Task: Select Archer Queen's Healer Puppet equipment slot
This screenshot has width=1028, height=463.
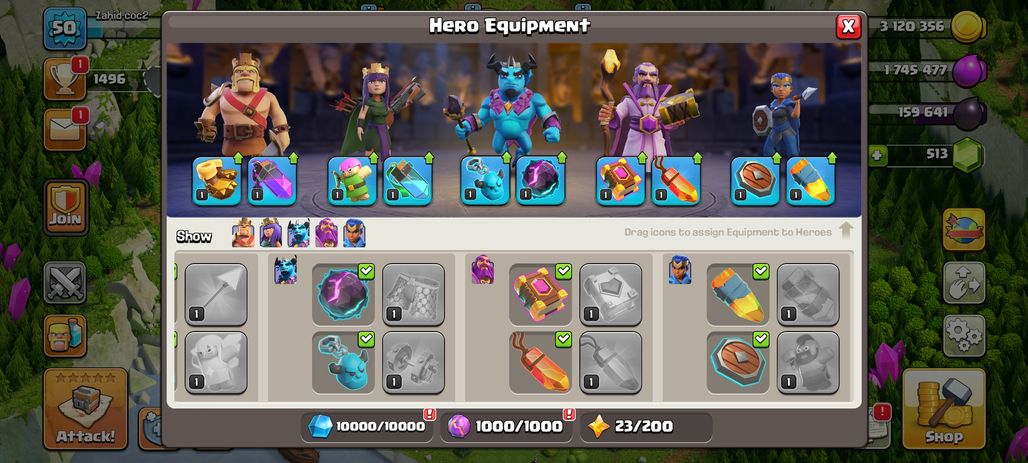Action: [x=352, y=181]
